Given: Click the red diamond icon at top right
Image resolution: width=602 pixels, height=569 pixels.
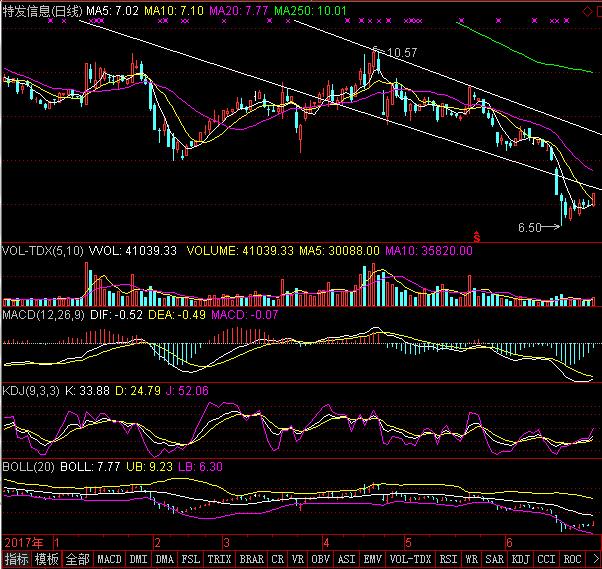Looking at the screenshot, I should point(587,12).
